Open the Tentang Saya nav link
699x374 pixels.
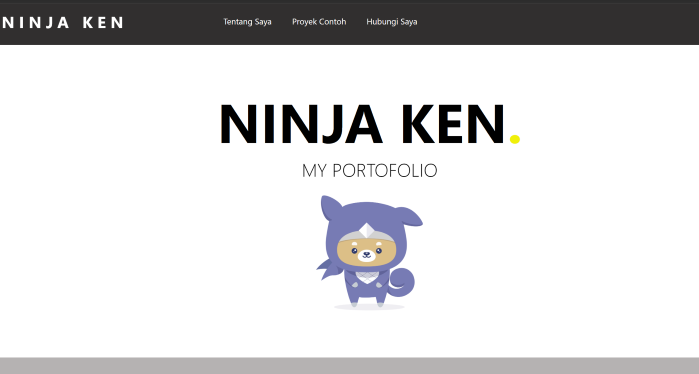pyautogui.click(x=247, y=22)
